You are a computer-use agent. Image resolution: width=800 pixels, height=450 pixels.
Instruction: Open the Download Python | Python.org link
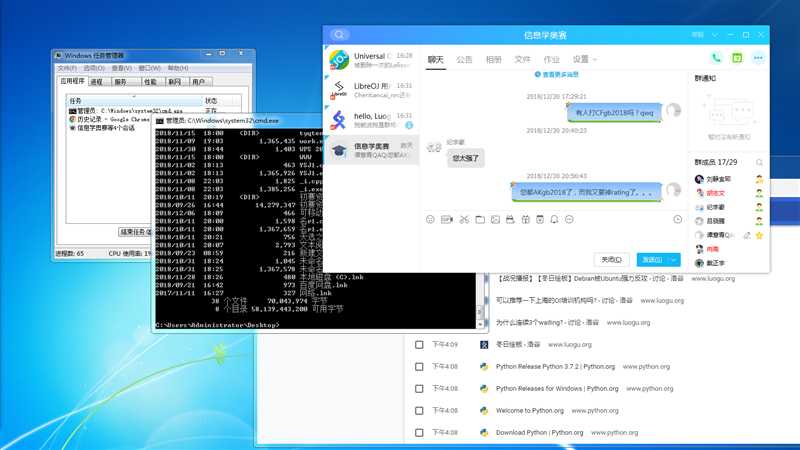539,433
